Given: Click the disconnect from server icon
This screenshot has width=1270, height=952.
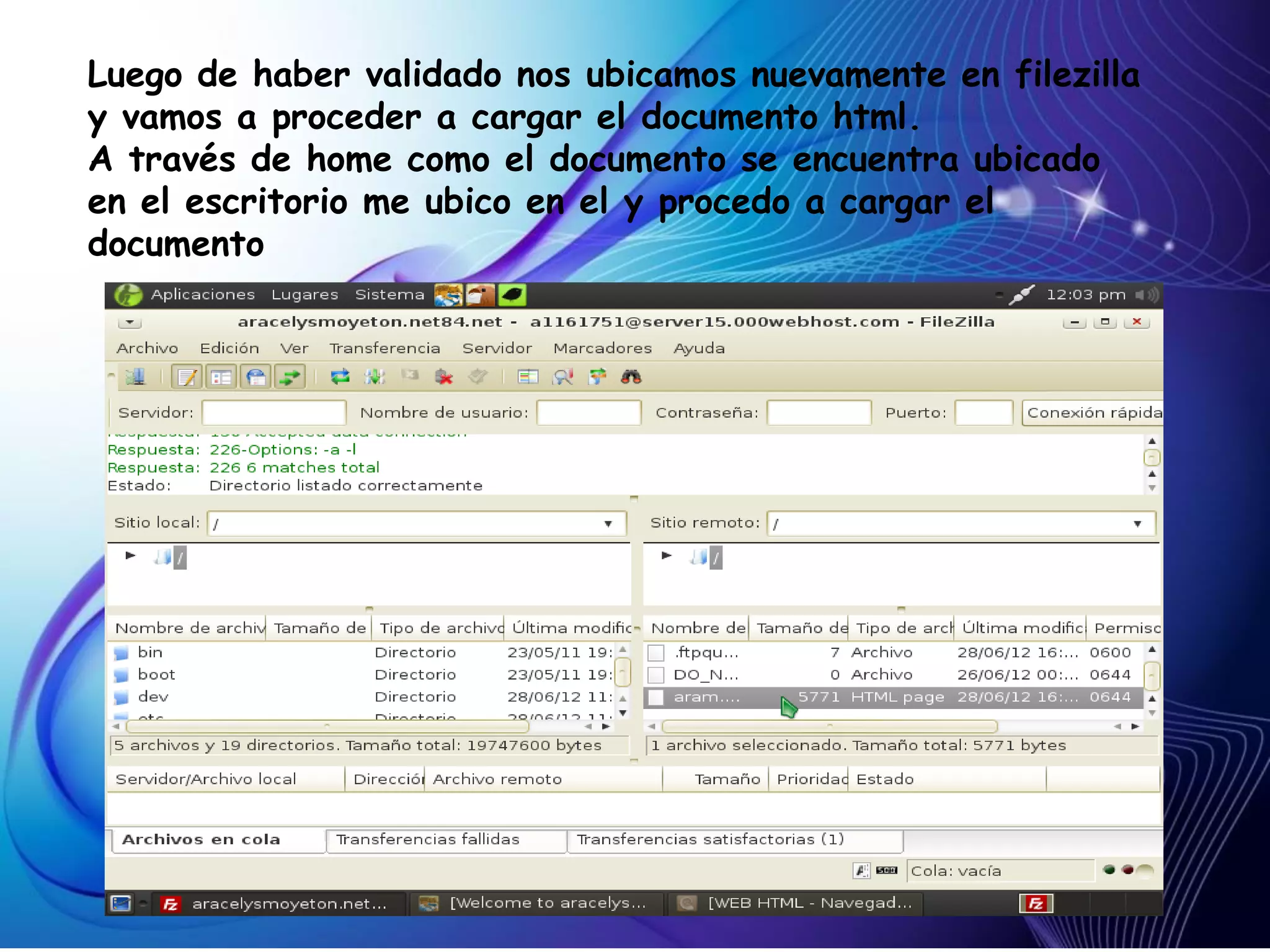Looking at the screenshot, I should tap(444, 377).
